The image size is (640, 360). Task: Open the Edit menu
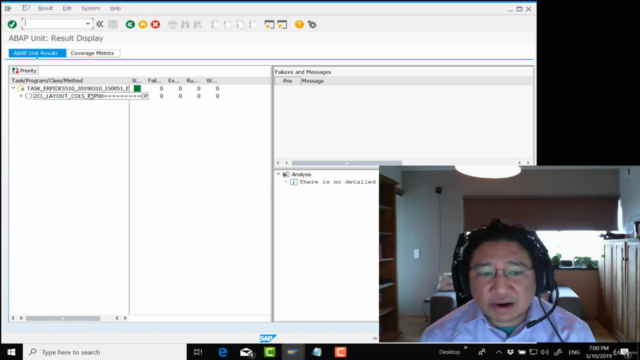click(x=67, y=8)
